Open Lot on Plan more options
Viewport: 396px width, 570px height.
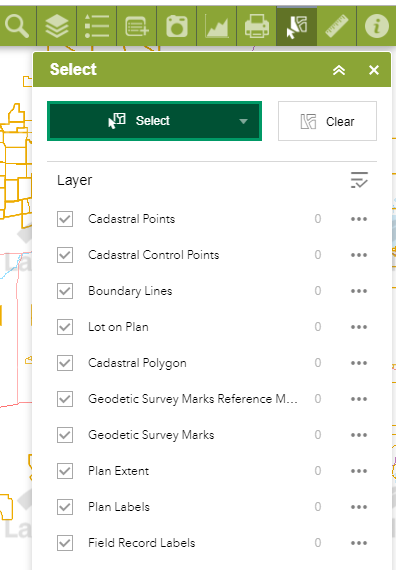pos(359,327)
